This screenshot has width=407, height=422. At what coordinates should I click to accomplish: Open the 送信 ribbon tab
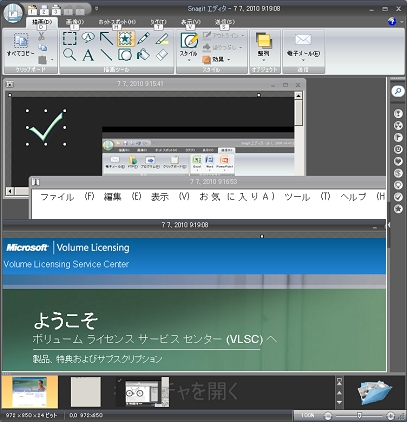click(x=225, y=22)
